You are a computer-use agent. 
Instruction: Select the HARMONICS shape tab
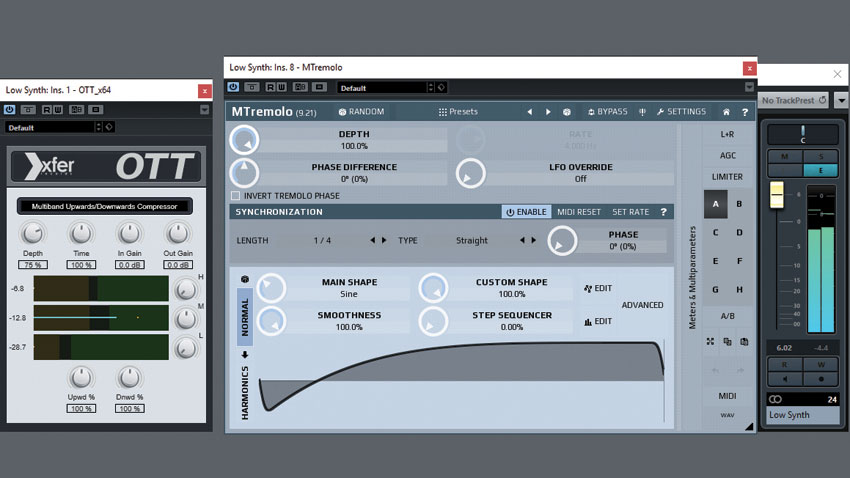[245, 392]
